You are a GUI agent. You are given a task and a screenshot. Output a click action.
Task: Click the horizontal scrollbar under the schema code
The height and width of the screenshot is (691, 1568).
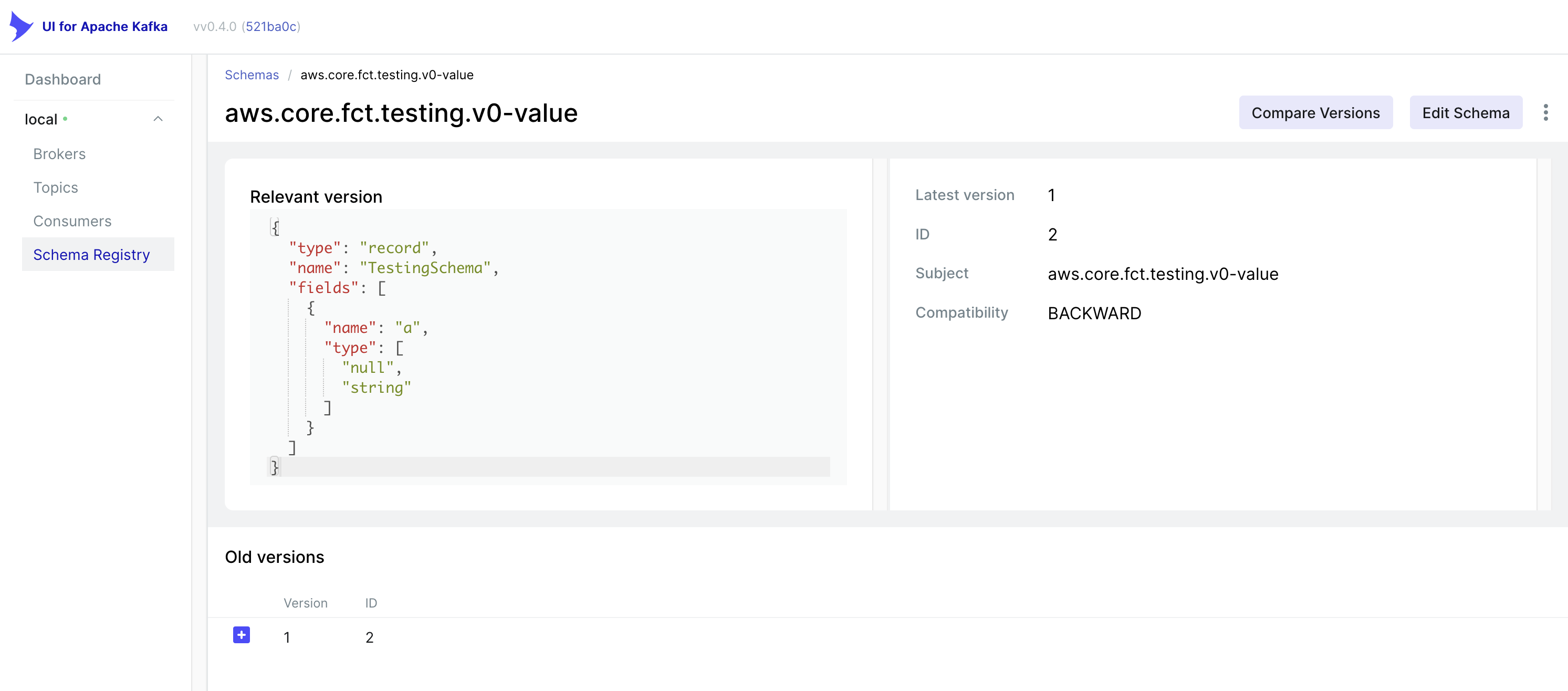point(548,467)
